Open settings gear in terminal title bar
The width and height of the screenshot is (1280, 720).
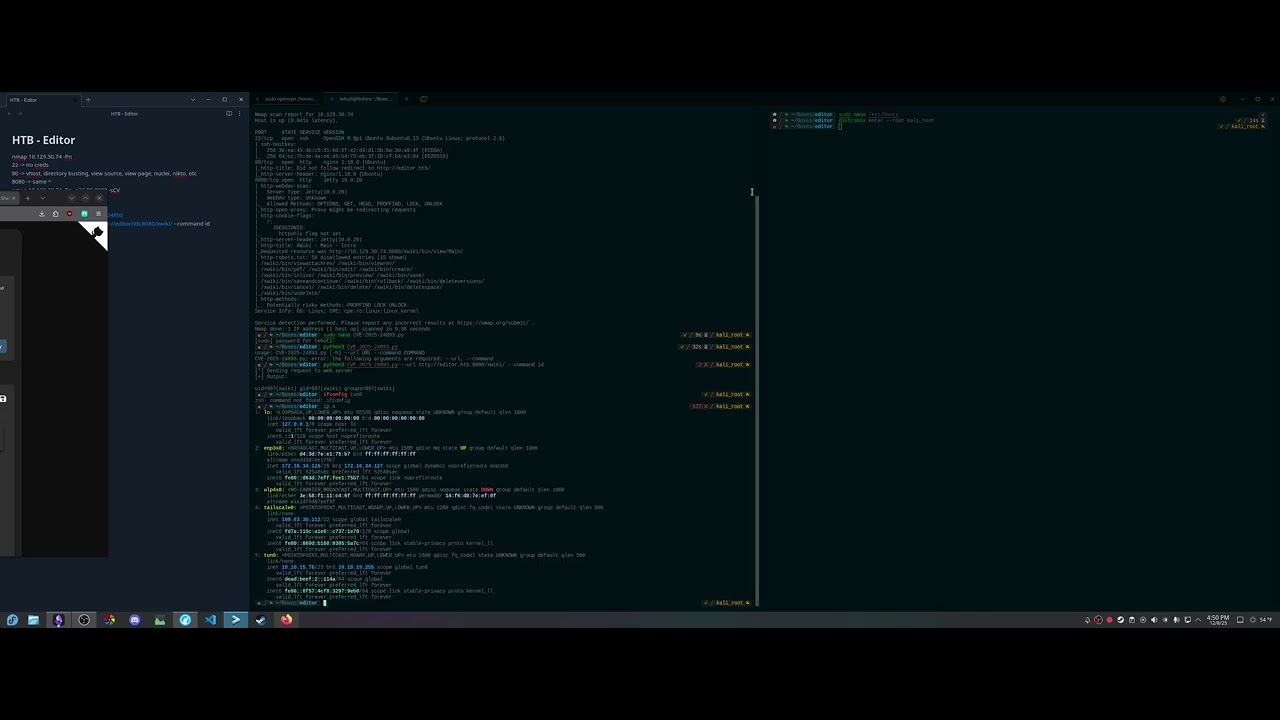click(1222, 99)
